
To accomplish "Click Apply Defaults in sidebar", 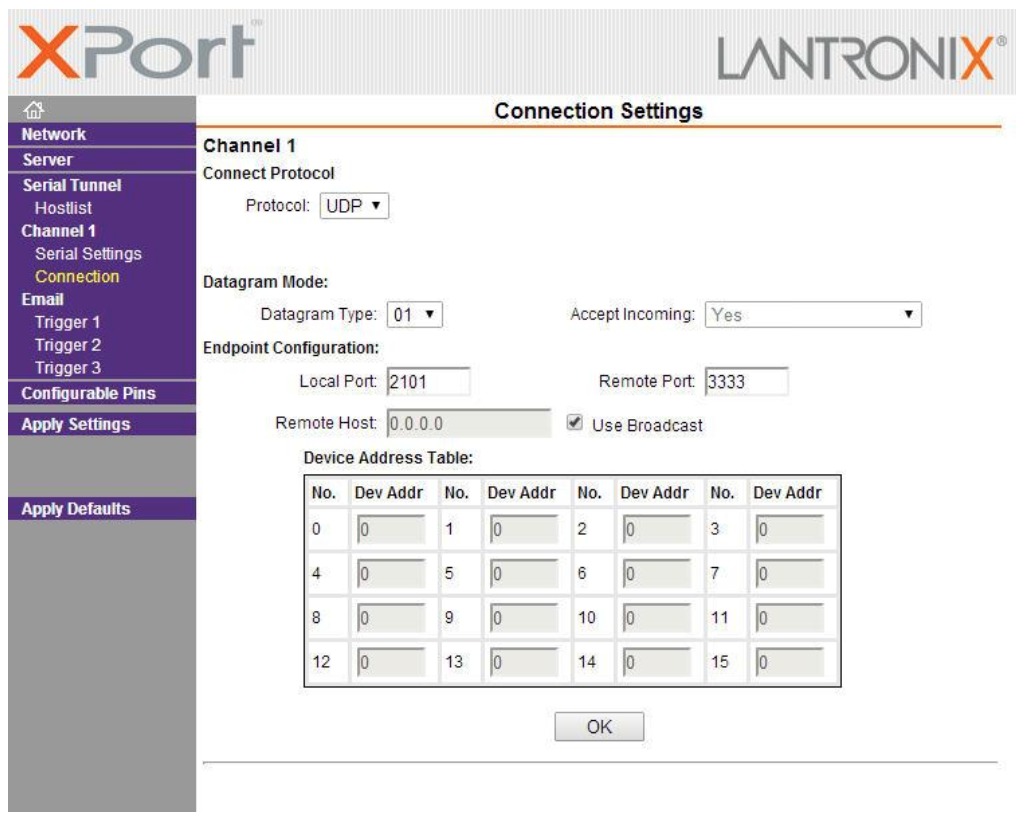I will 77,509.
